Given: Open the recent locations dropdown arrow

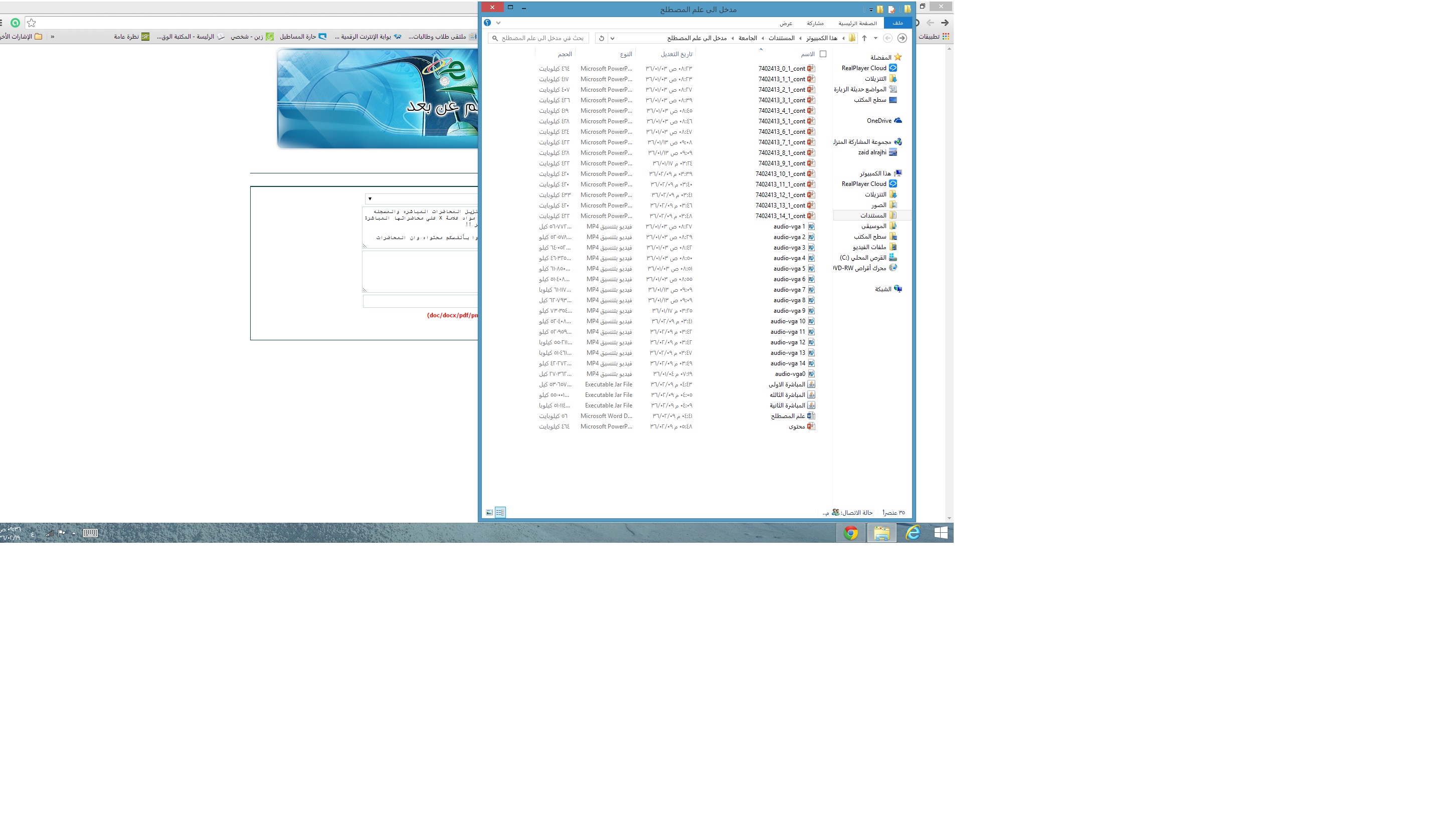Looking at the screenshot, I should point(875,38).
